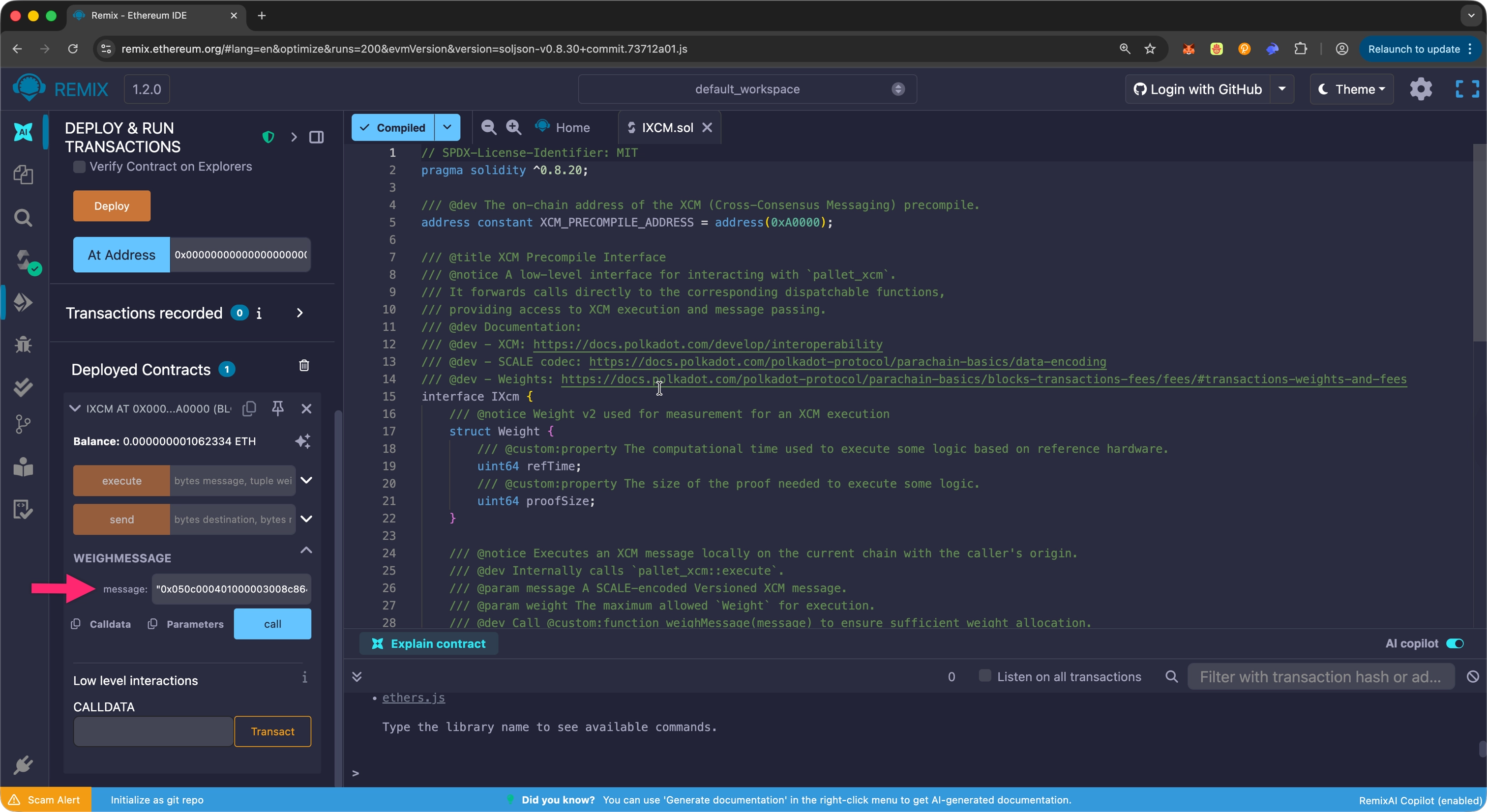Open the File Explorer sidebar icon

[x=23, y=174]
